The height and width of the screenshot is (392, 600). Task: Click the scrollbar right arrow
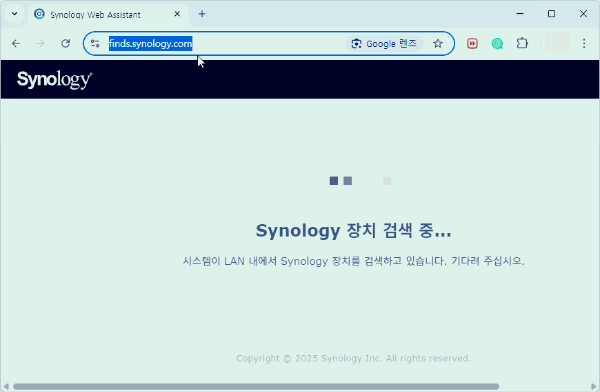point(594,386)
